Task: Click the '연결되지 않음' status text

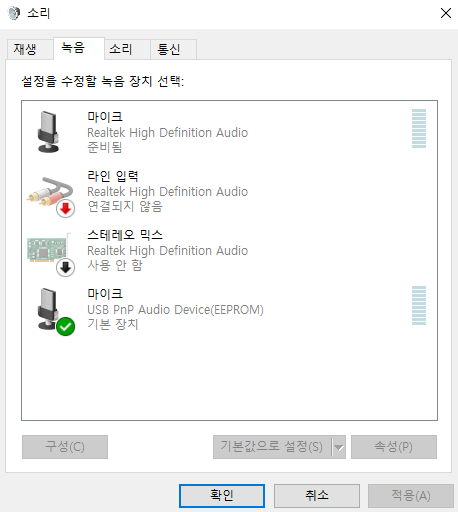Action: point(125,206)
